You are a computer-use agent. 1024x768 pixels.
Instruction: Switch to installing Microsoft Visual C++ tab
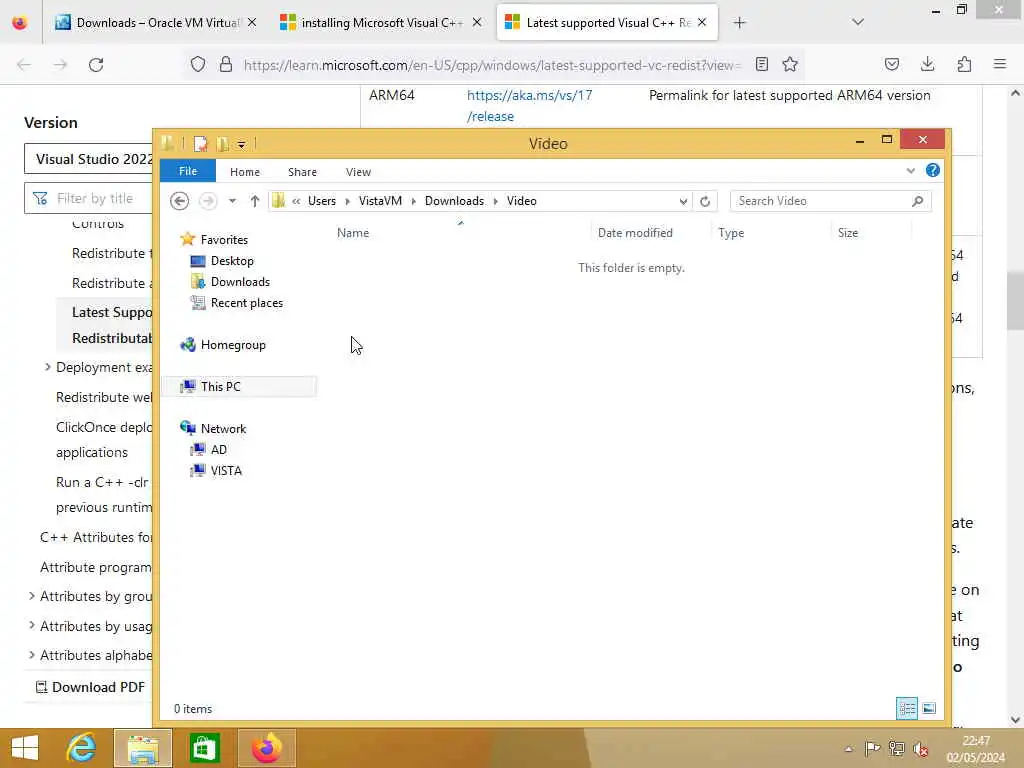point(381,23)
